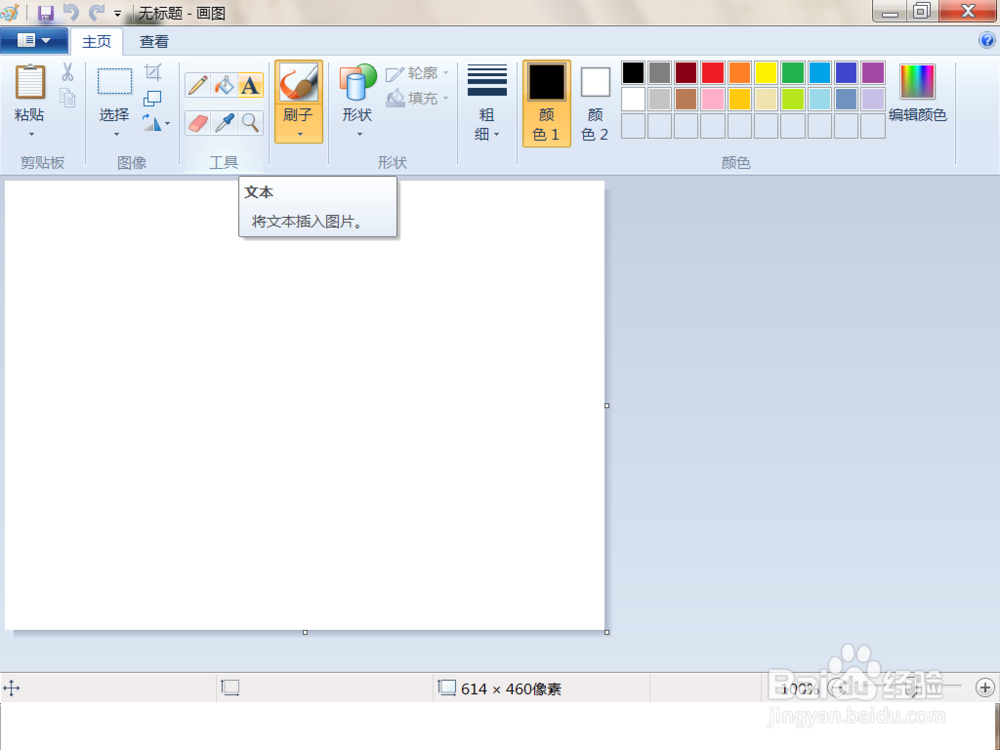Click the Undo arrow in quick access toolbar
The width and height of the screenshot is (1000, 750).
pos(71,12)
